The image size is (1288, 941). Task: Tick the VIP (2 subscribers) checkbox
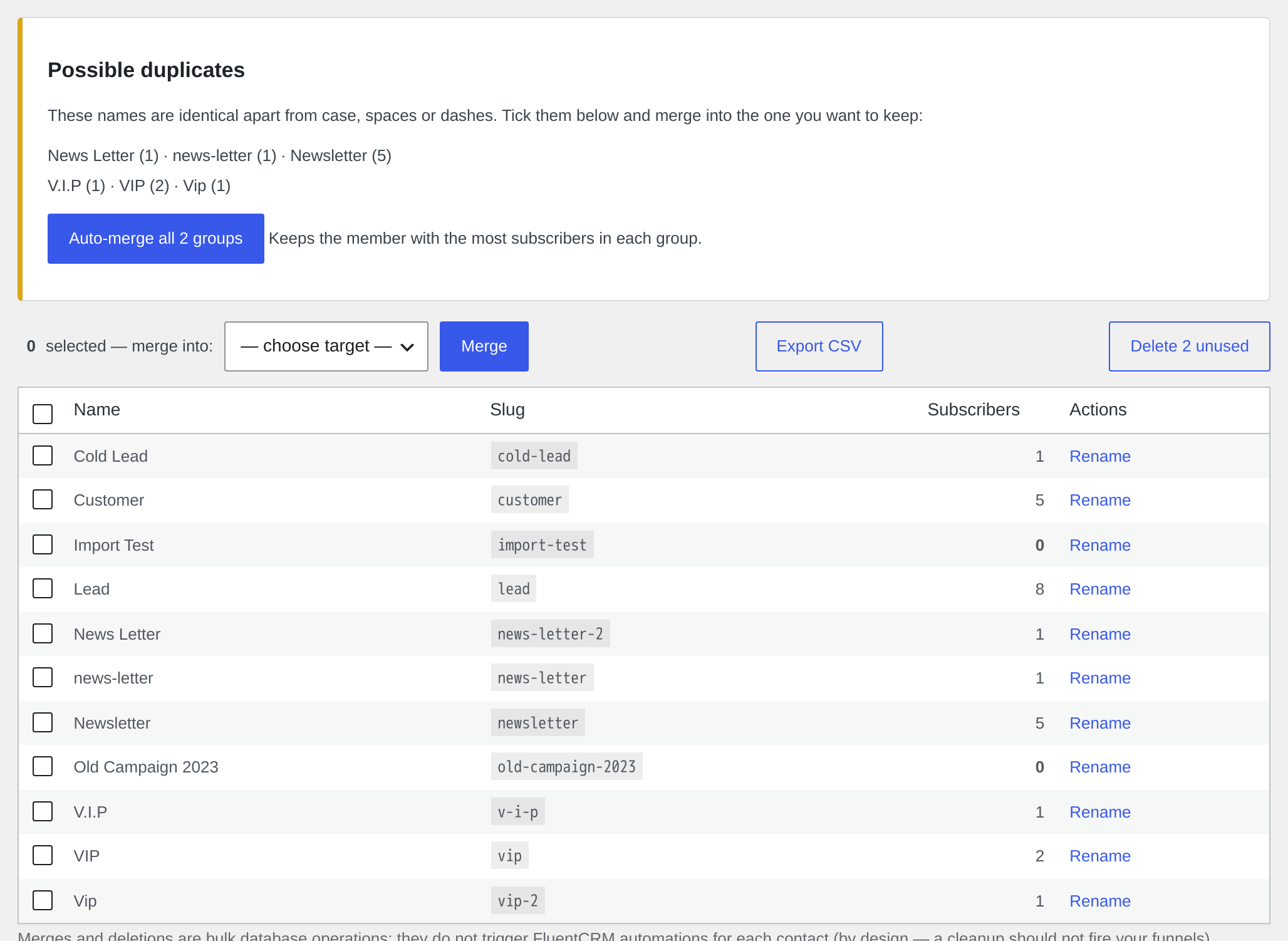tap(43, 855)
